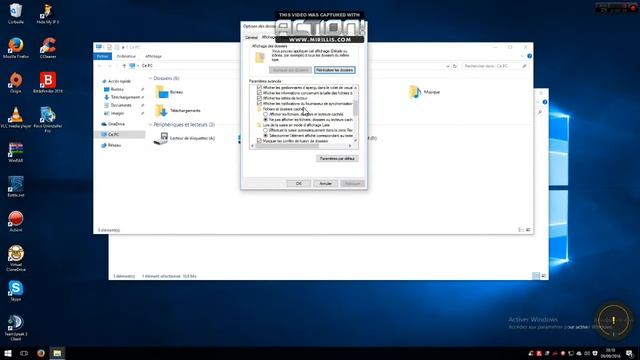Toggle 'Afficher les gestionnaires d'aperçu' checkbox

pos(259,87)
